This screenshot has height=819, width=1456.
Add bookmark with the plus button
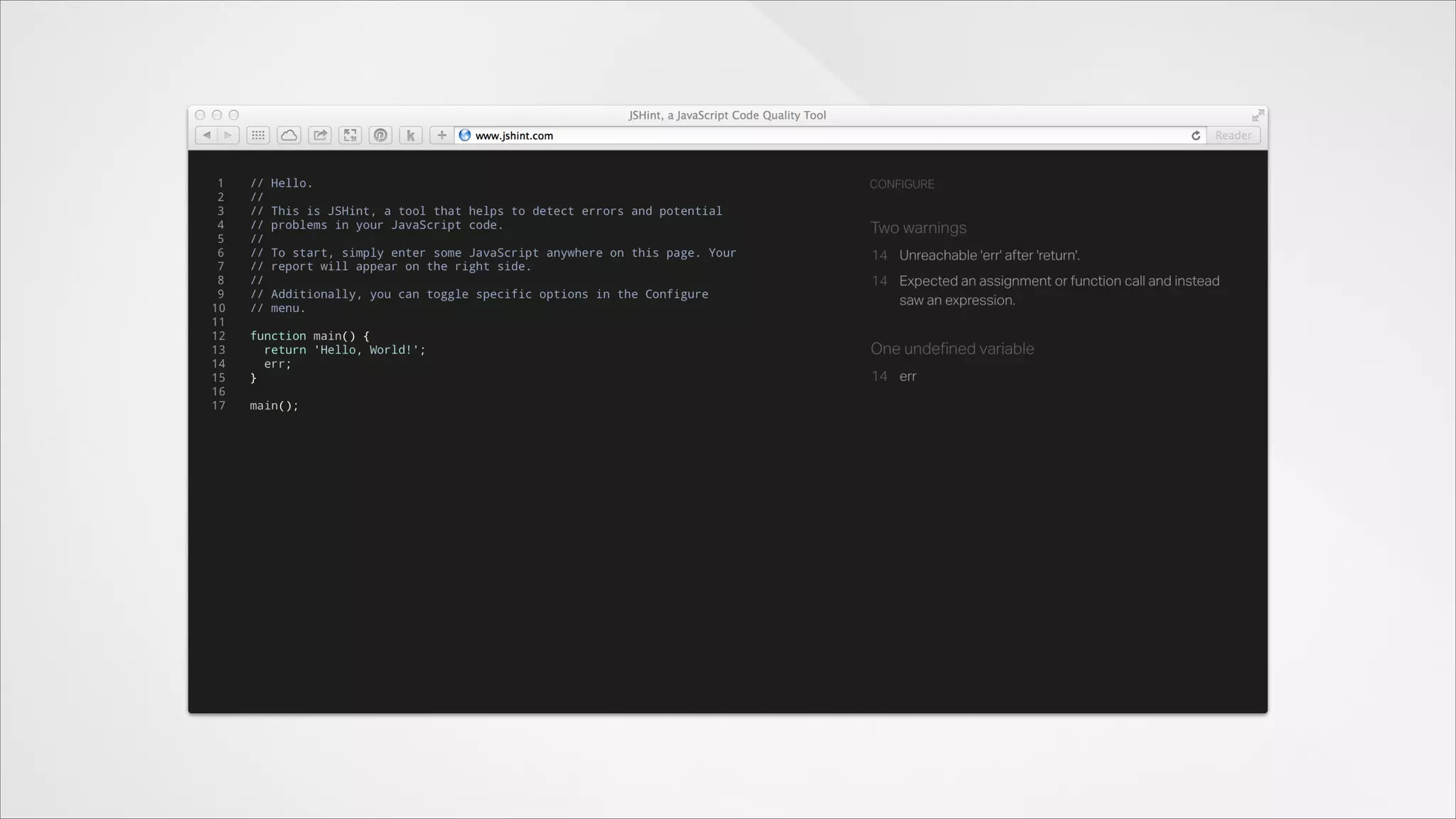[441, 135]
